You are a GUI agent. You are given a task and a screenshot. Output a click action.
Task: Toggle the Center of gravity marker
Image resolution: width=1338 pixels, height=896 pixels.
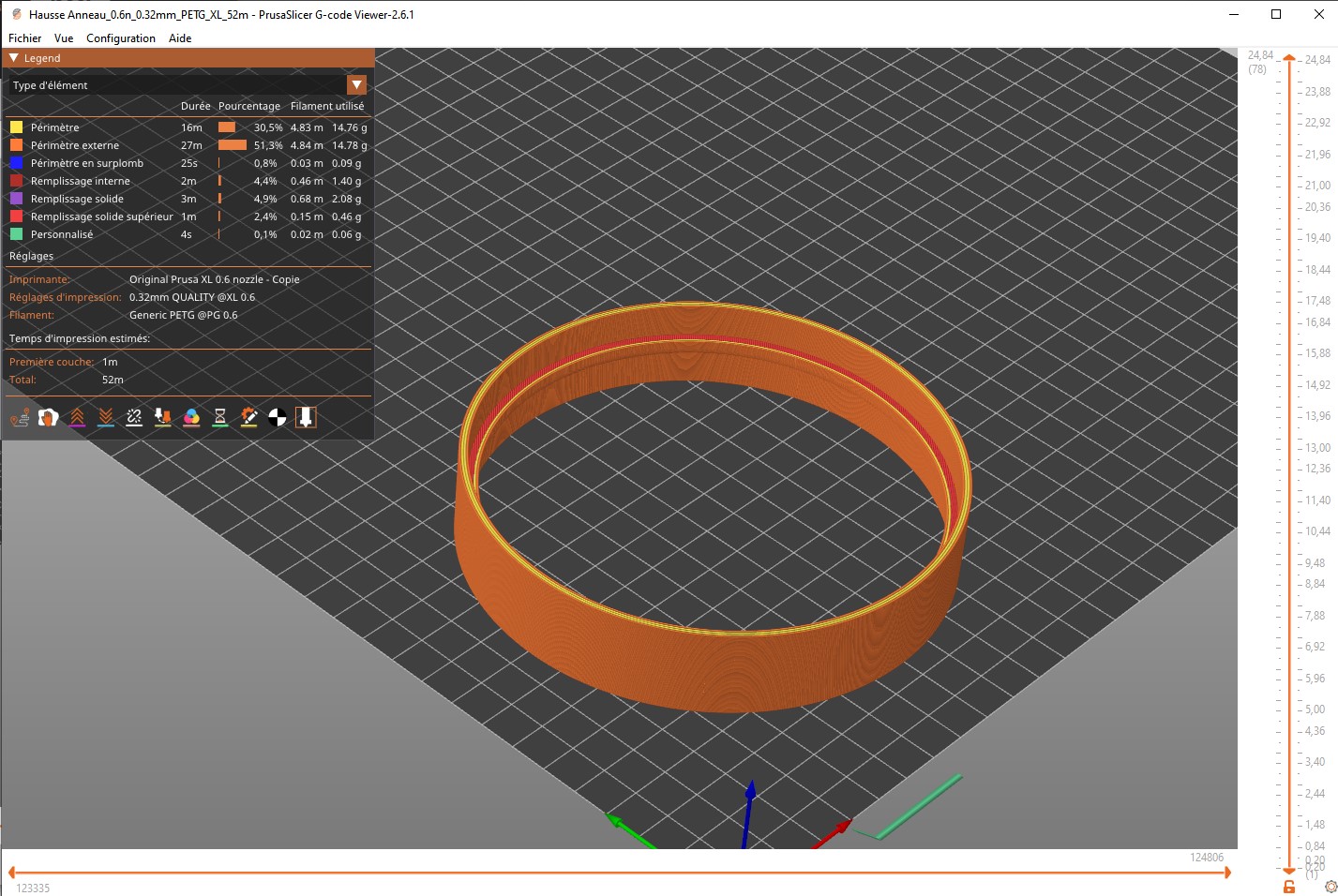278,417
